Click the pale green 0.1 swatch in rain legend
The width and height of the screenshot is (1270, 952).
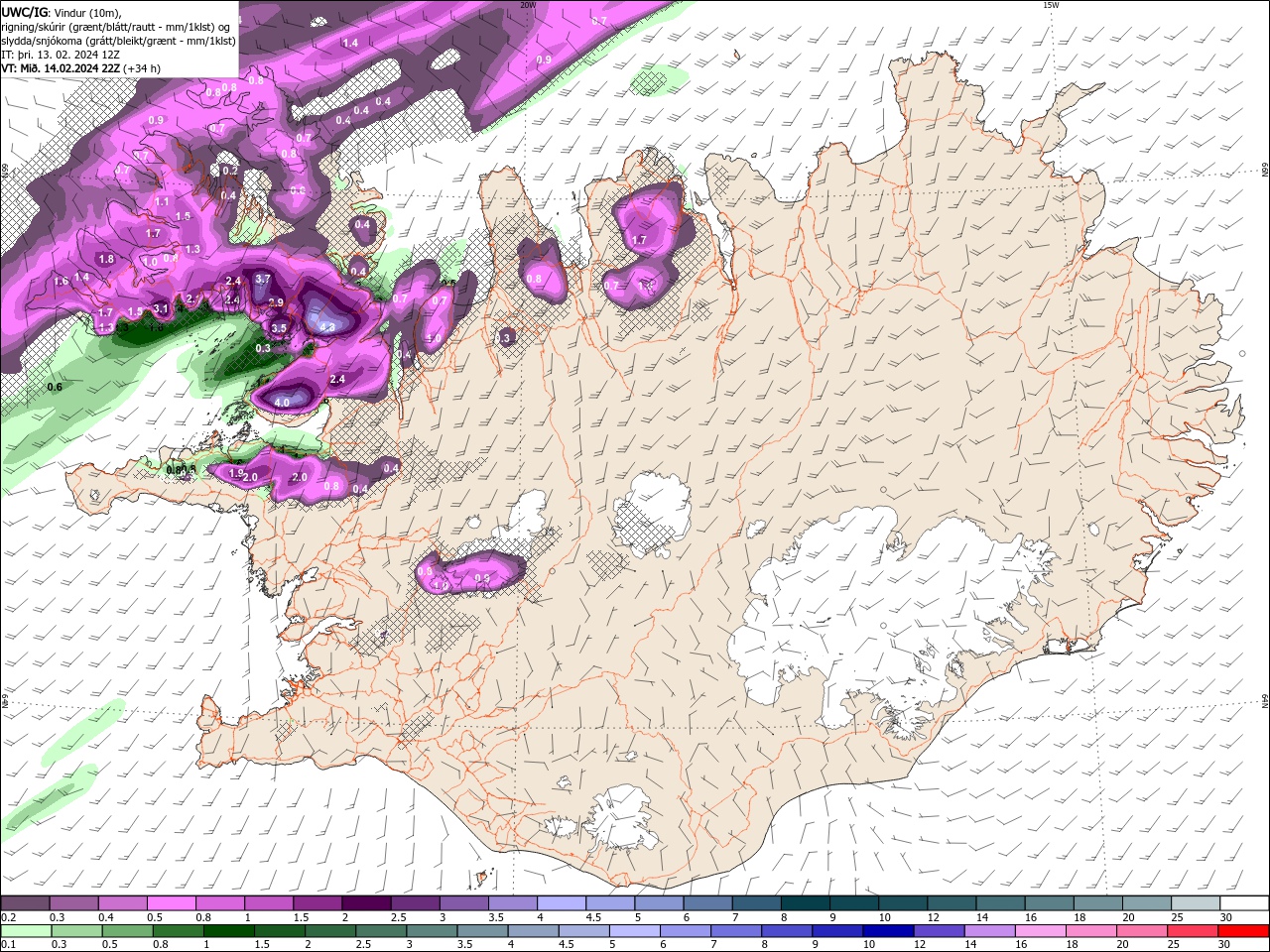pyautogui.click(x=26, y=931)
